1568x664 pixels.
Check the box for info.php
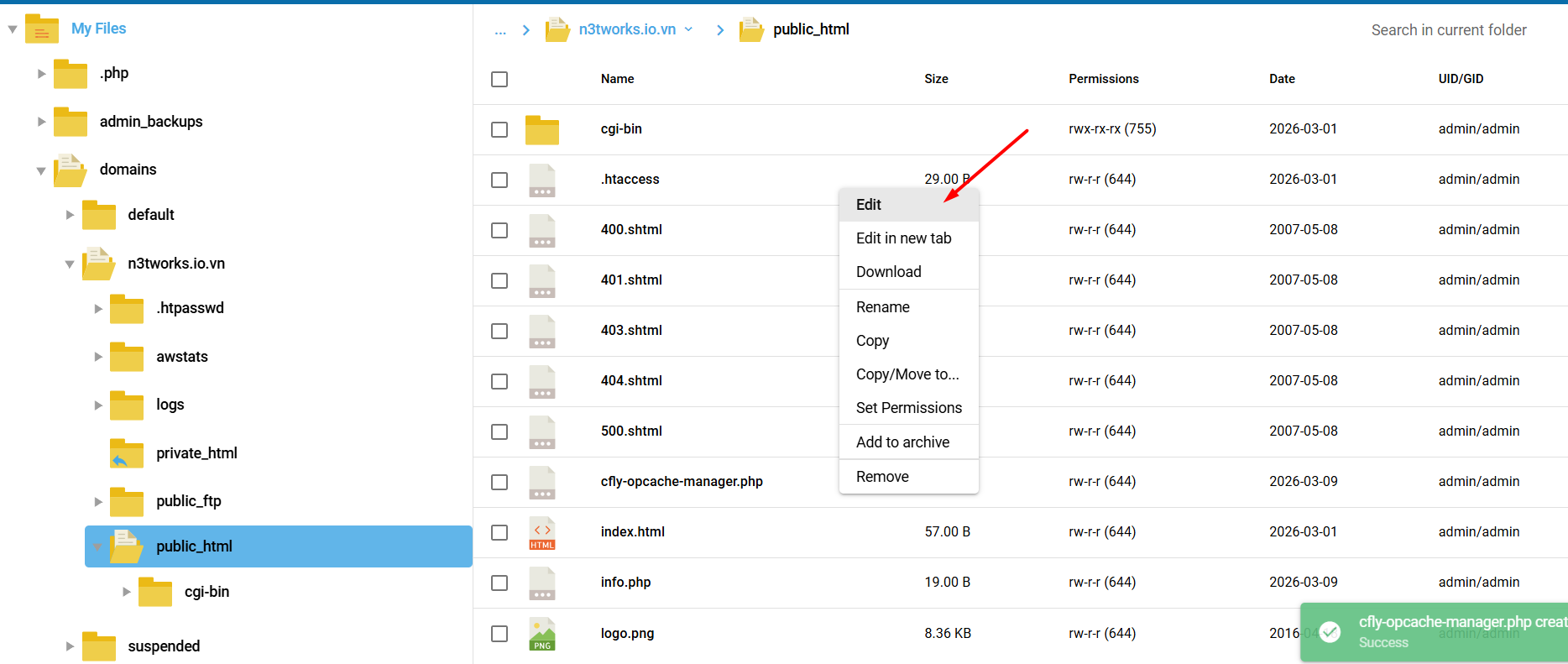(x=499, y=583)
